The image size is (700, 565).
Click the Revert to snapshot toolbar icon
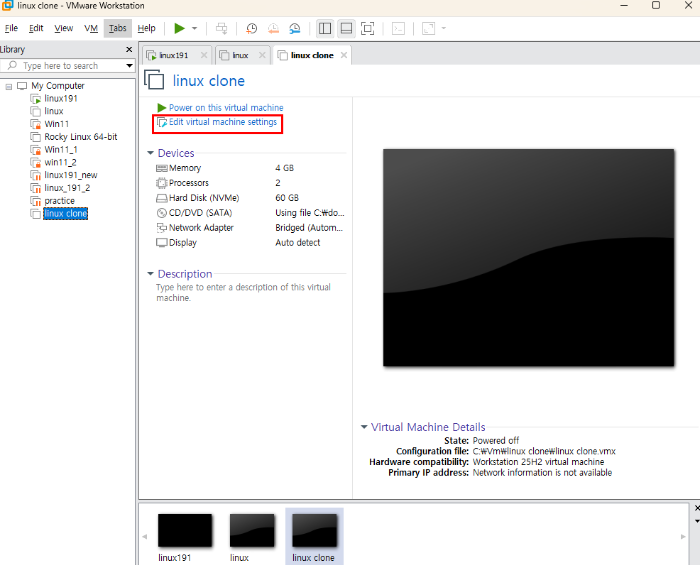click(x=273, y=29)
